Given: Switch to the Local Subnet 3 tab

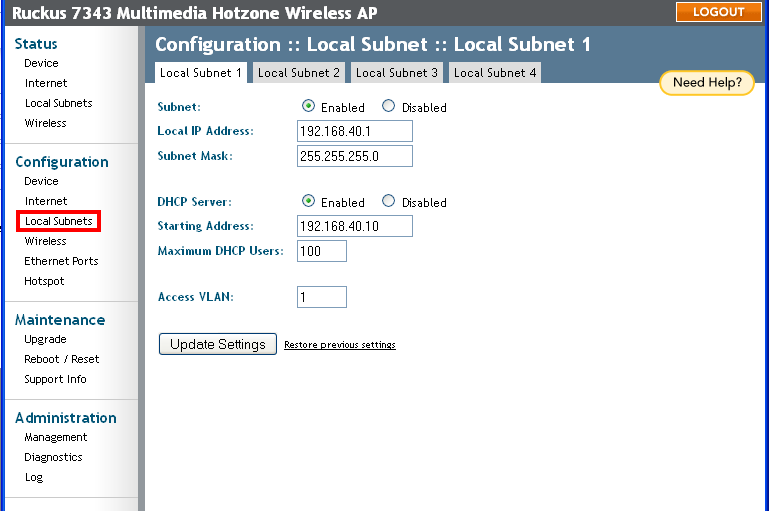Looking at the screenshot, I should pyautogui.click(x=397, y=73).
